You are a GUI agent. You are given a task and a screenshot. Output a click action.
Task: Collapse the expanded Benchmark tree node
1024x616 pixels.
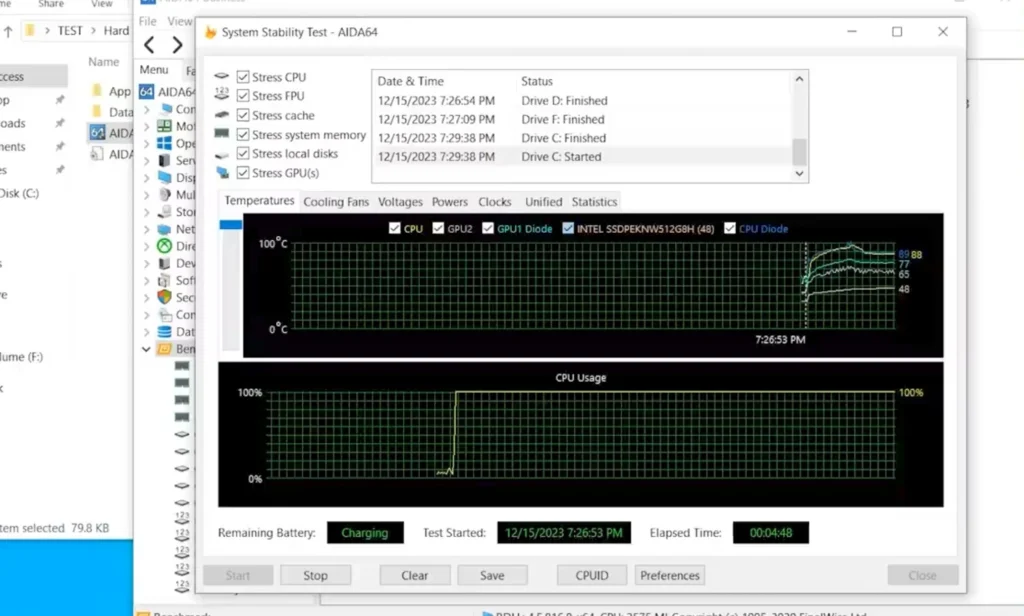pyautogui.click(x=146, y=348)
